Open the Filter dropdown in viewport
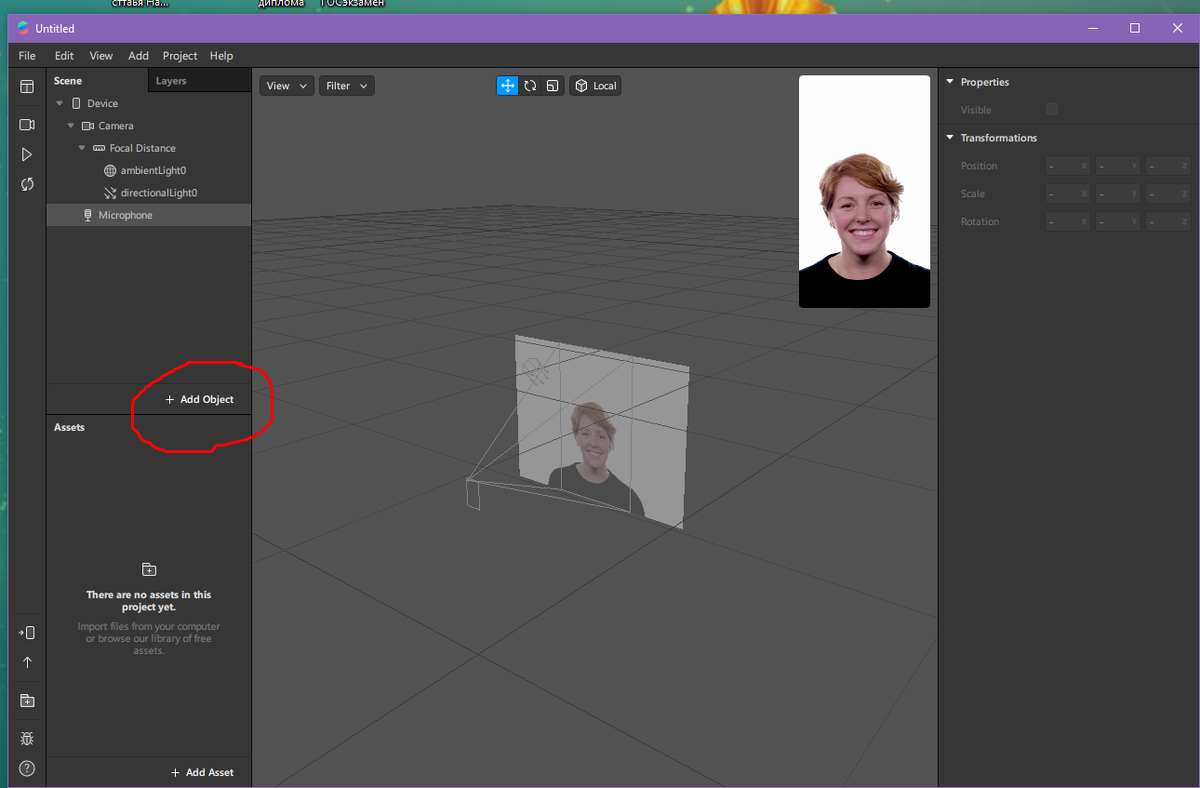Viewport: 1200px width, 788px height. tap(347, 86)
